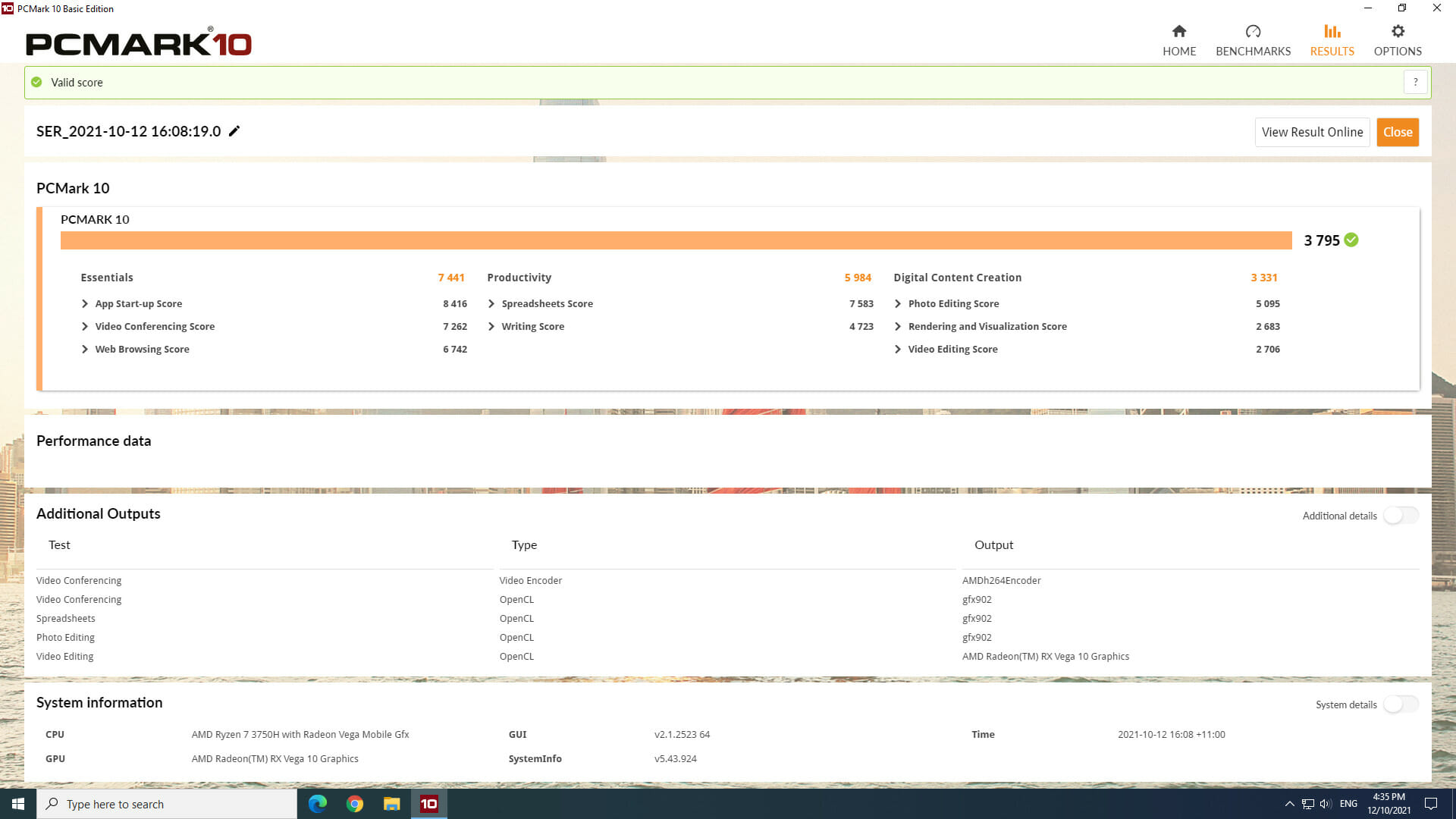The image size is (1456, 819).
Task: Open the Home section icon
Action: pos(1178,31)
